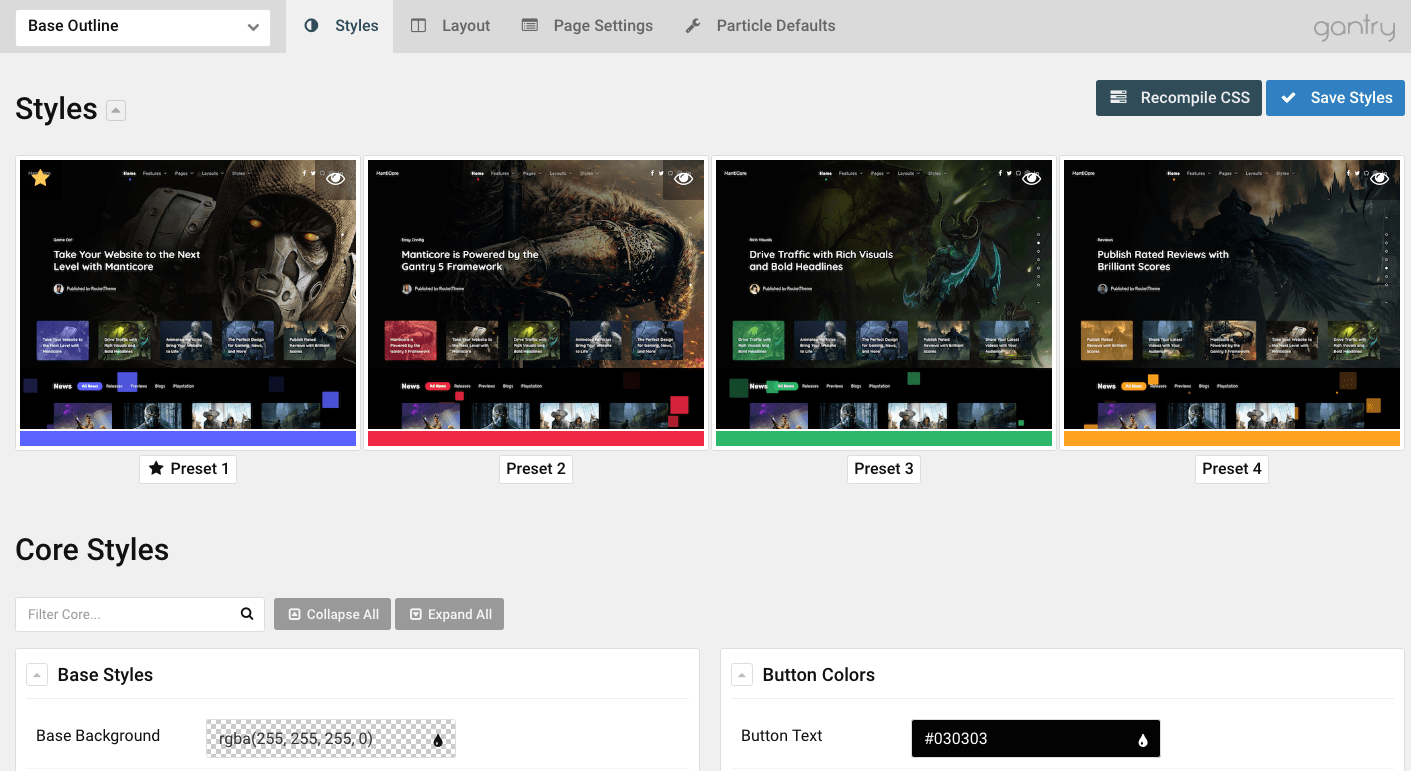
Task: Click the Button Text color field
Action: [x=1035, y=739]
